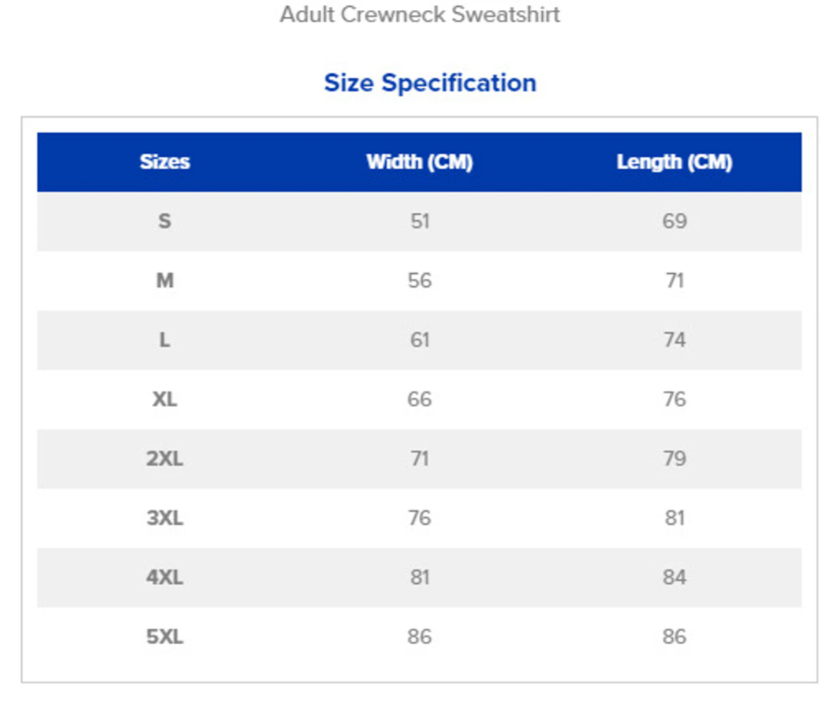Click the XL size row label
The image size is (839, 702).
coord(165,399)
